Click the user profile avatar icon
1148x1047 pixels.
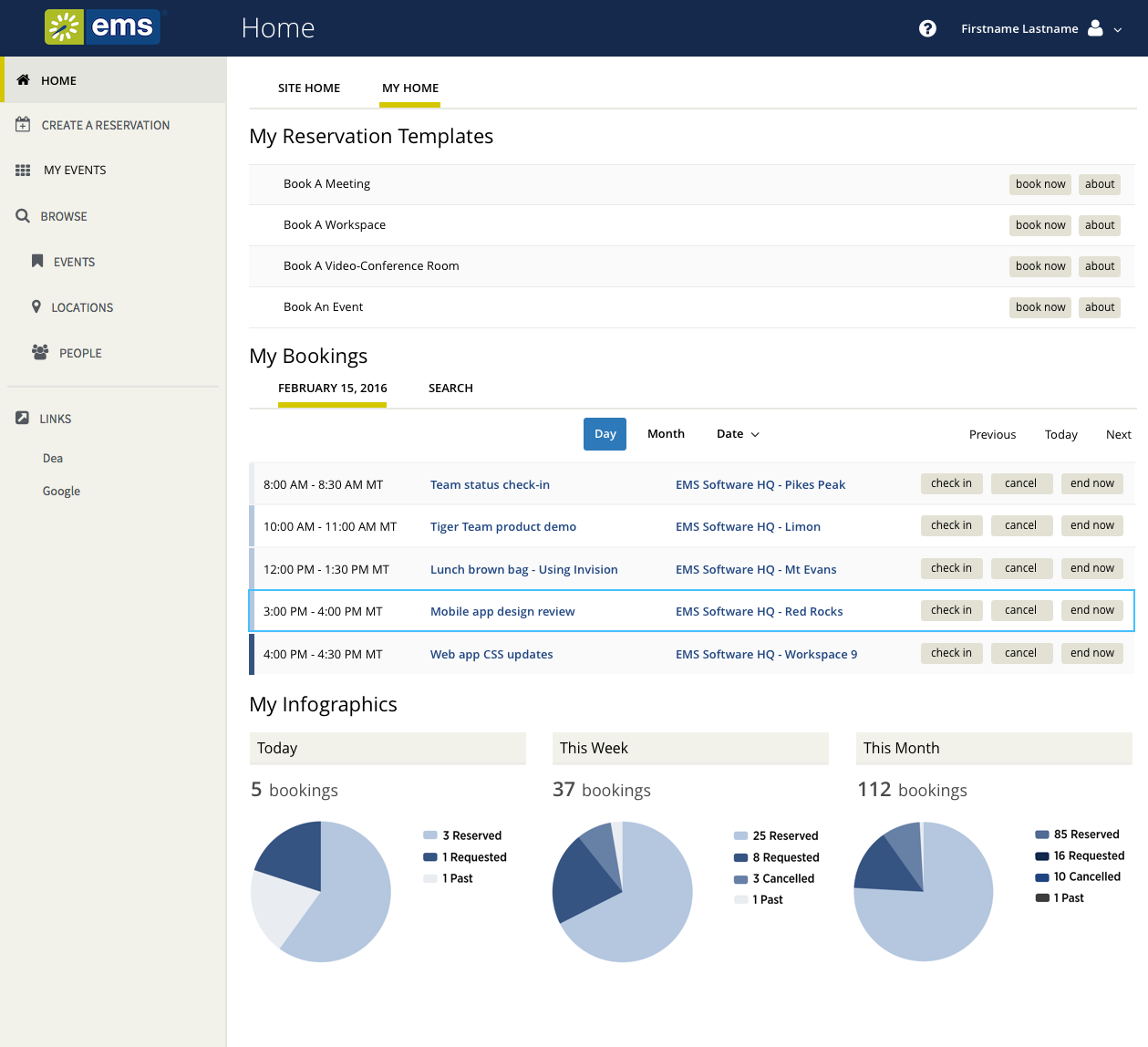pyautogui.click(x=1095, y=28)
